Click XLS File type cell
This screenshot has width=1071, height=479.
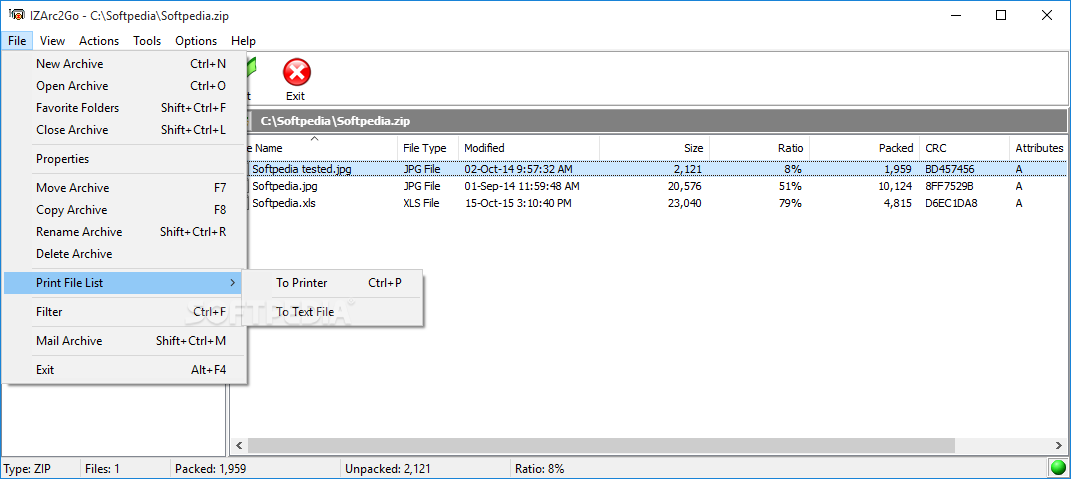421,203
